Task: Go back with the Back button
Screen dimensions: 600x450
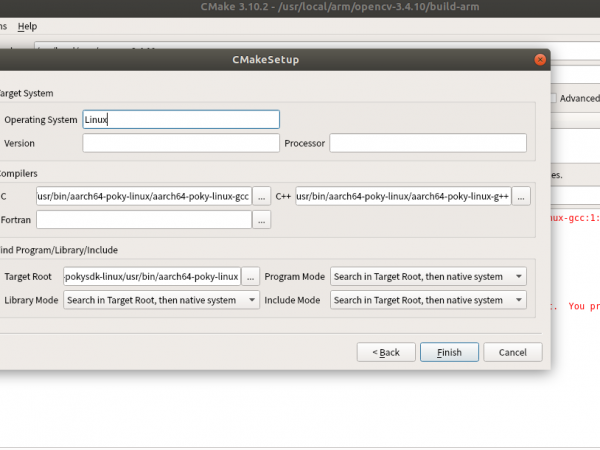Action: 385,352
